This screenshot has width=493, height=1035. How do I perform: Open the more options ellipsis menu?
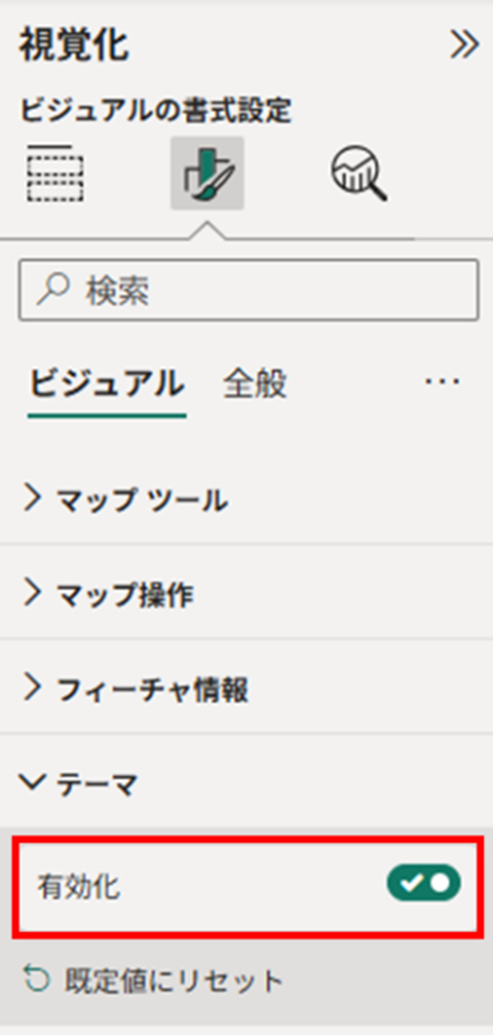coord(442,382)
